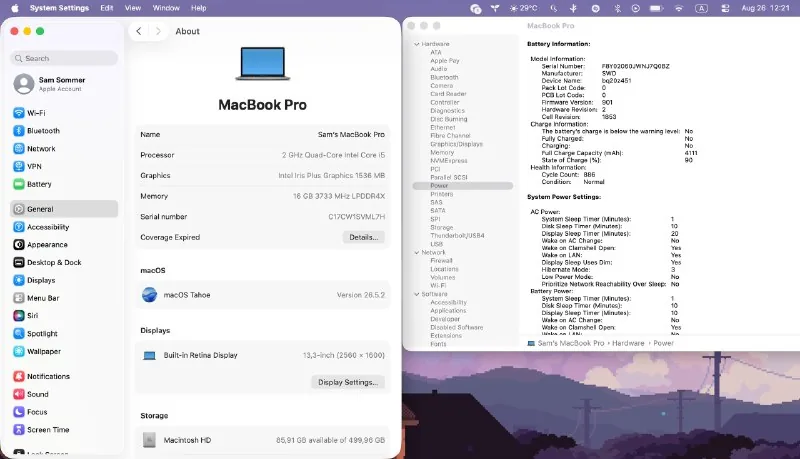Click Version 26.5.2 text
800x459 pixels.
361,295
